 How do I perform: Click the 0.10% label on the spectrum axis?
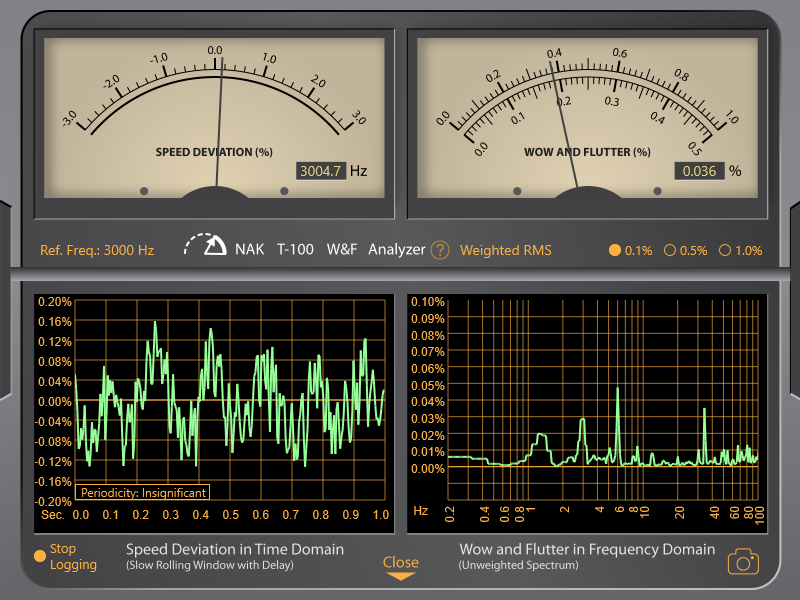pyautogui.click(x=428, y=302)
